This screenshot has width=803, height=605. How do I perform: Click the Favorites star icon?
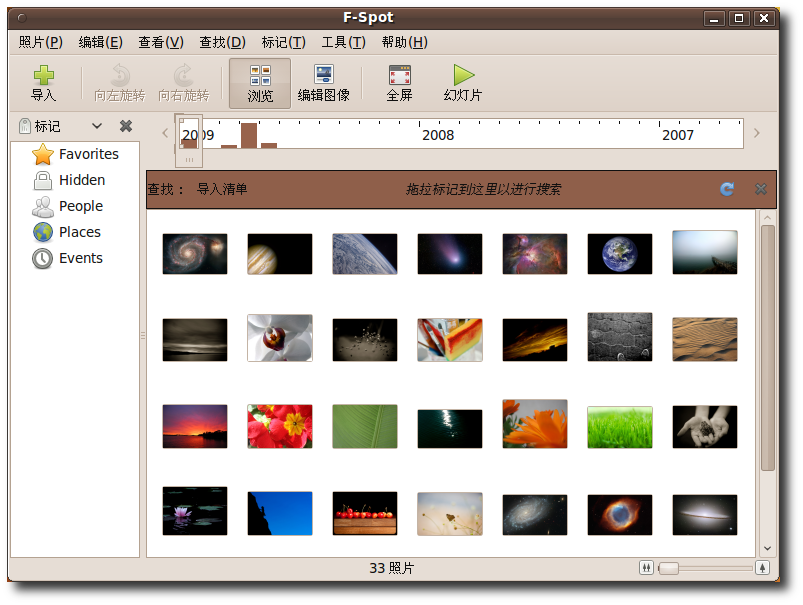point(43,154)
